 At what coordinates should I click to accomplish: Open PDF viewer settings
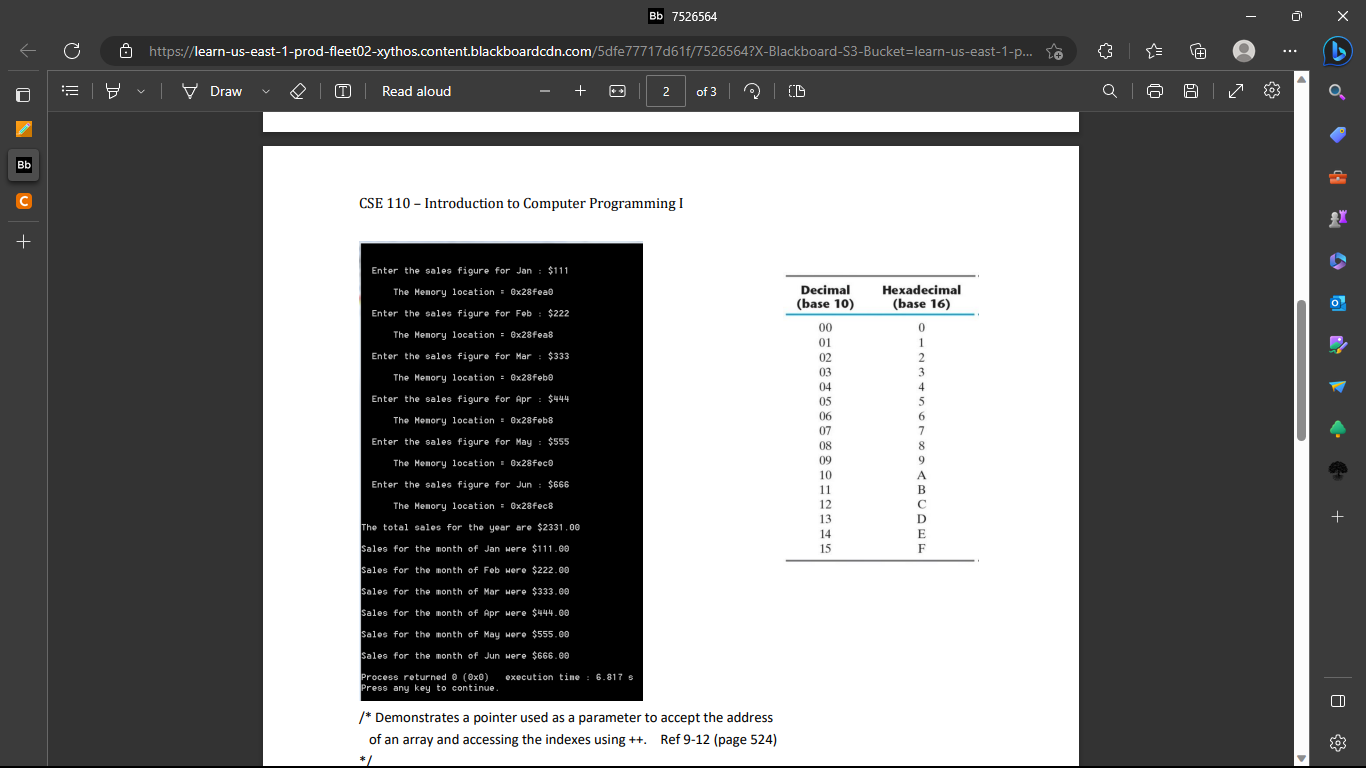coord(1271,91)
